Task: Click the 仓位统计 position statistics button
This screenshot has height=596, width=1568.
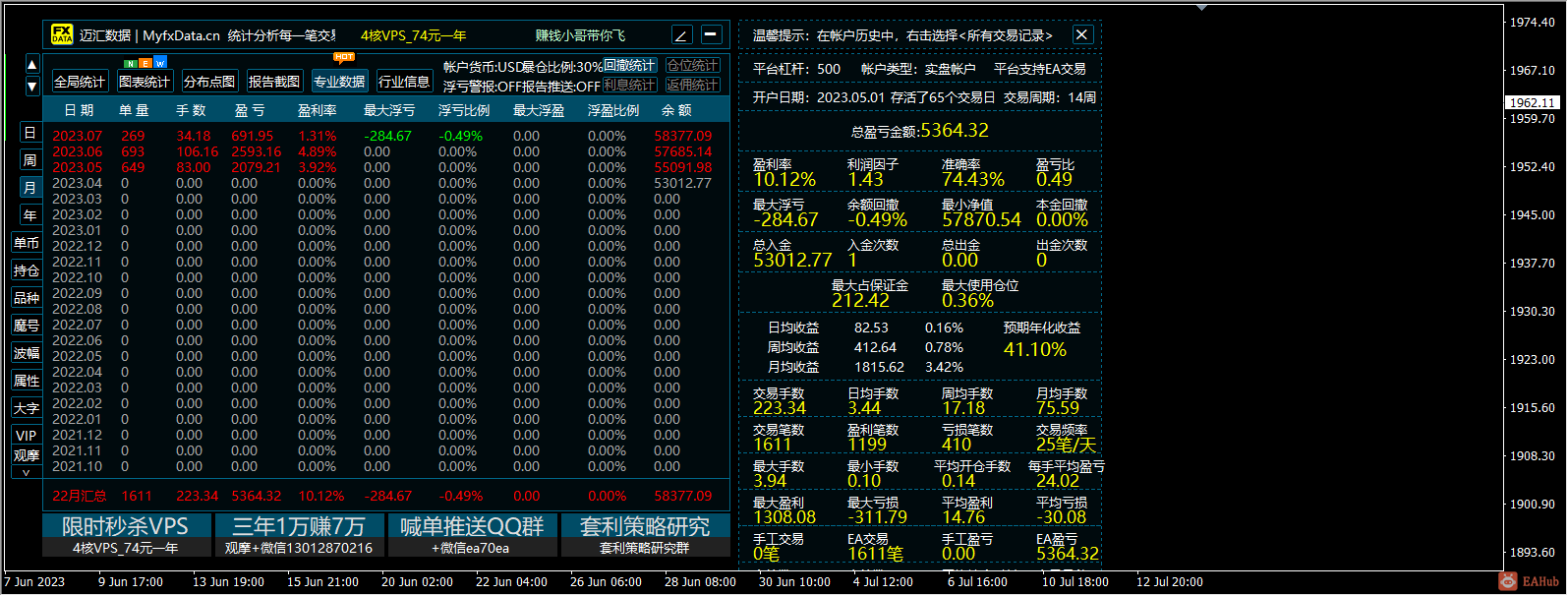Action: pos(693,66)
